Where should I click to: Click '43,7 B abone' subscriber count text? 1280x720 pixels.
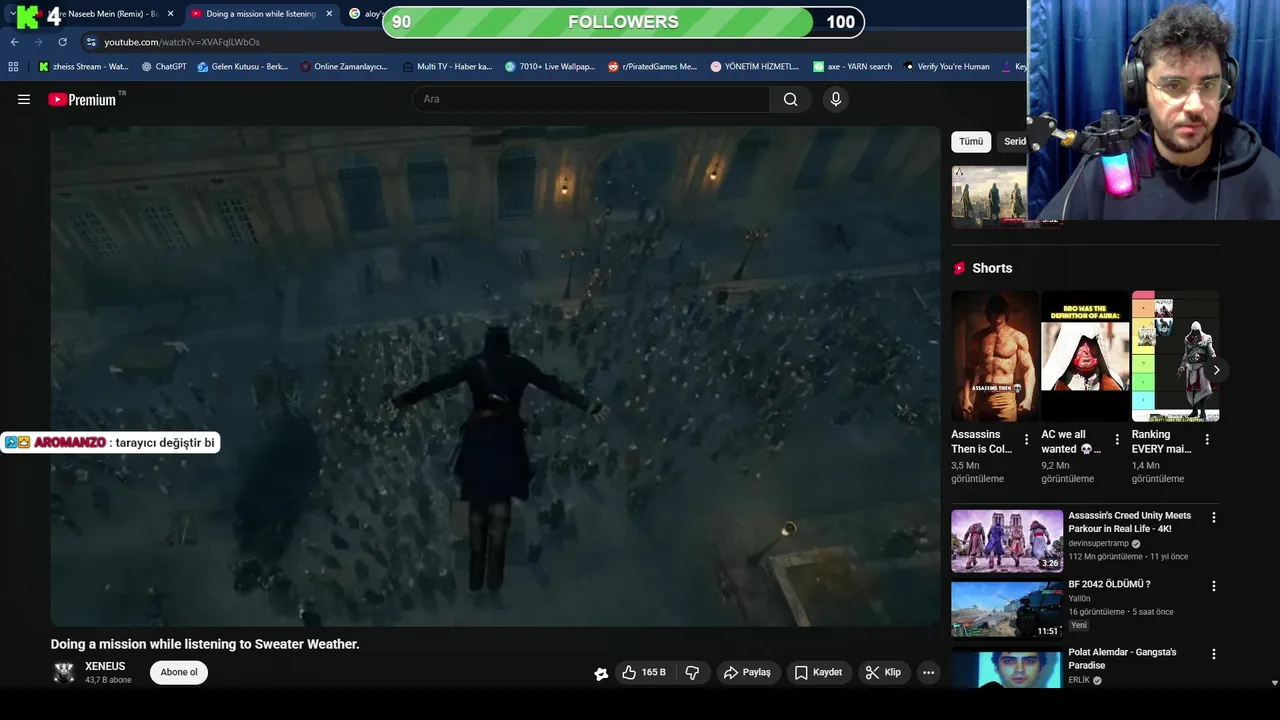(x=108, y=680)
